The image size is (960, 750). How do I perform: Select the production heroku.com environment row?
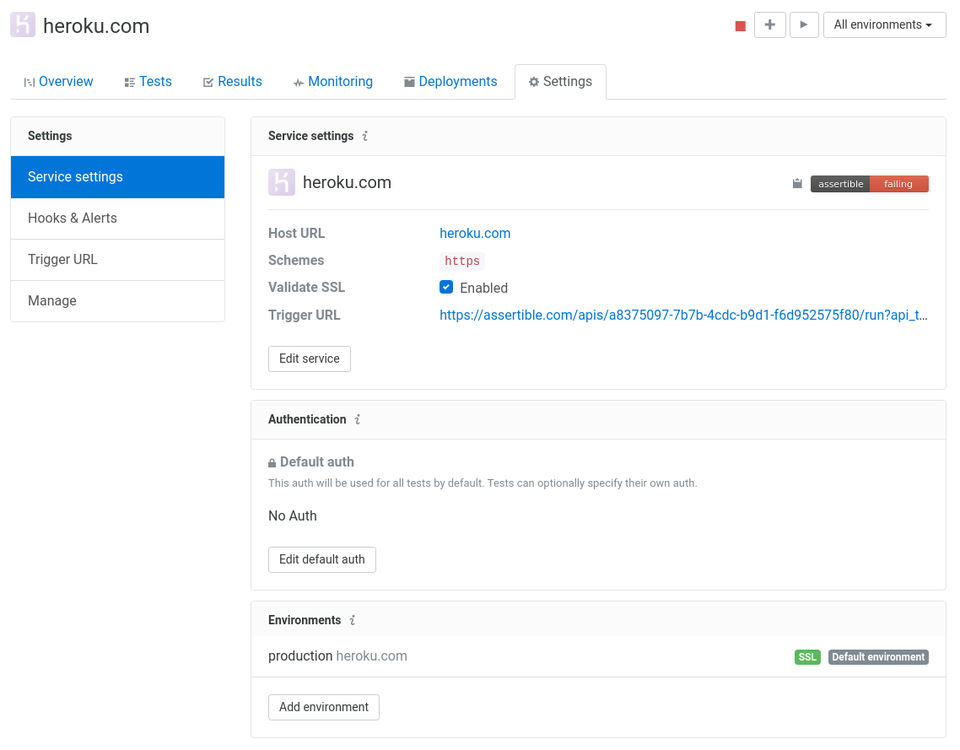tap(598, 656)
